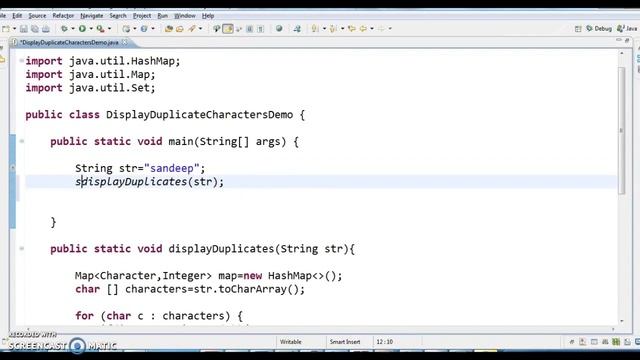Close the DisplayDuplicateCharactersDemo.java tab
Image resolution: width=640 pixels, height=360 pixels.
point(124,42)
